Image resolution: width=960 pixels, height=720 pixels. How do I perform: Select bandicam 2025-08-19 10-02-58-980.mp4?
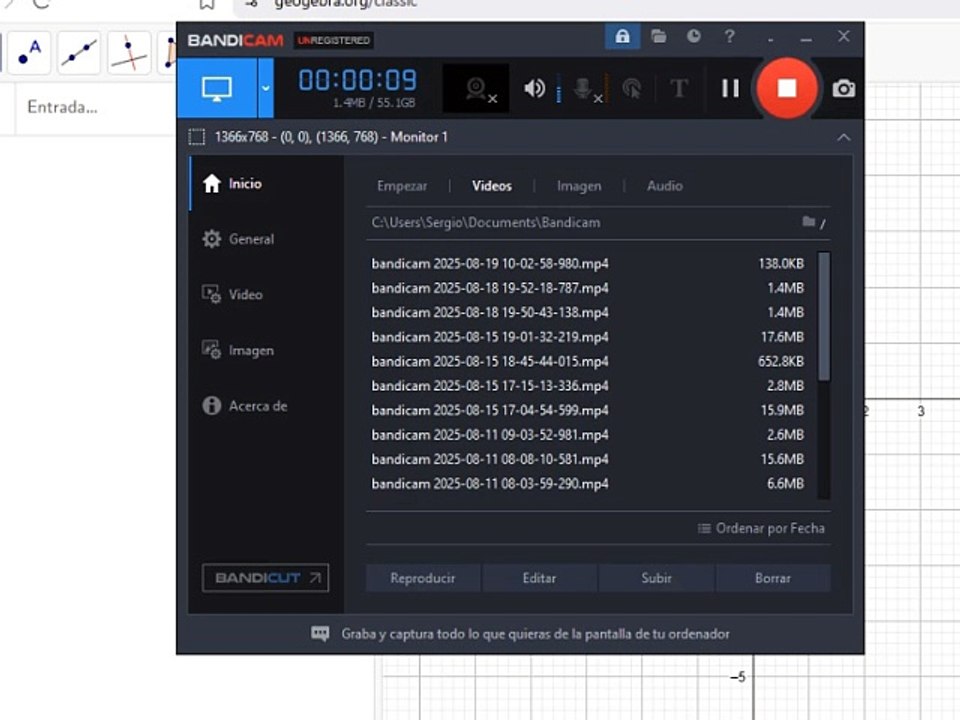coord(588,264)
